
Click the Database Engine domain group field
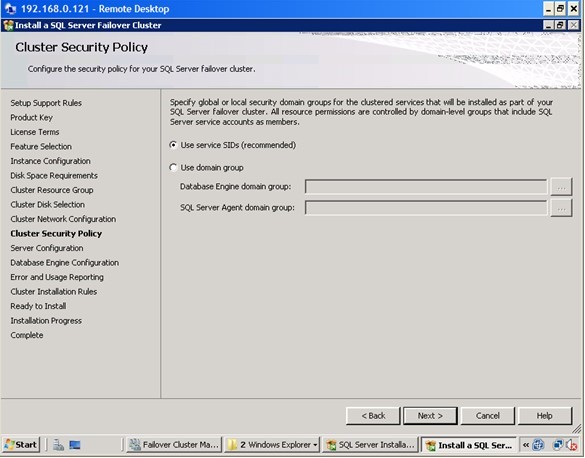coord(426,187)
